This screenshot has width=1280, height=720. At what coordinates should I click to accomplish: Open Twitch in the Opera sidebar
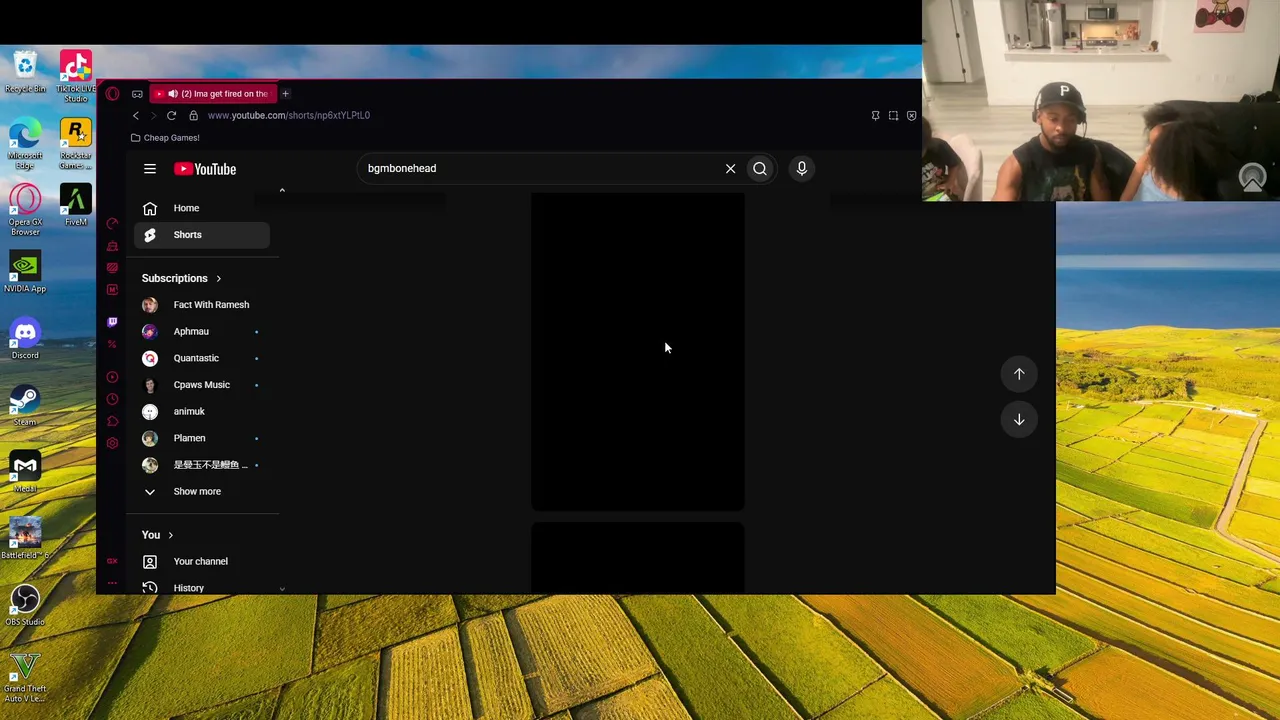tap(112, 322)
